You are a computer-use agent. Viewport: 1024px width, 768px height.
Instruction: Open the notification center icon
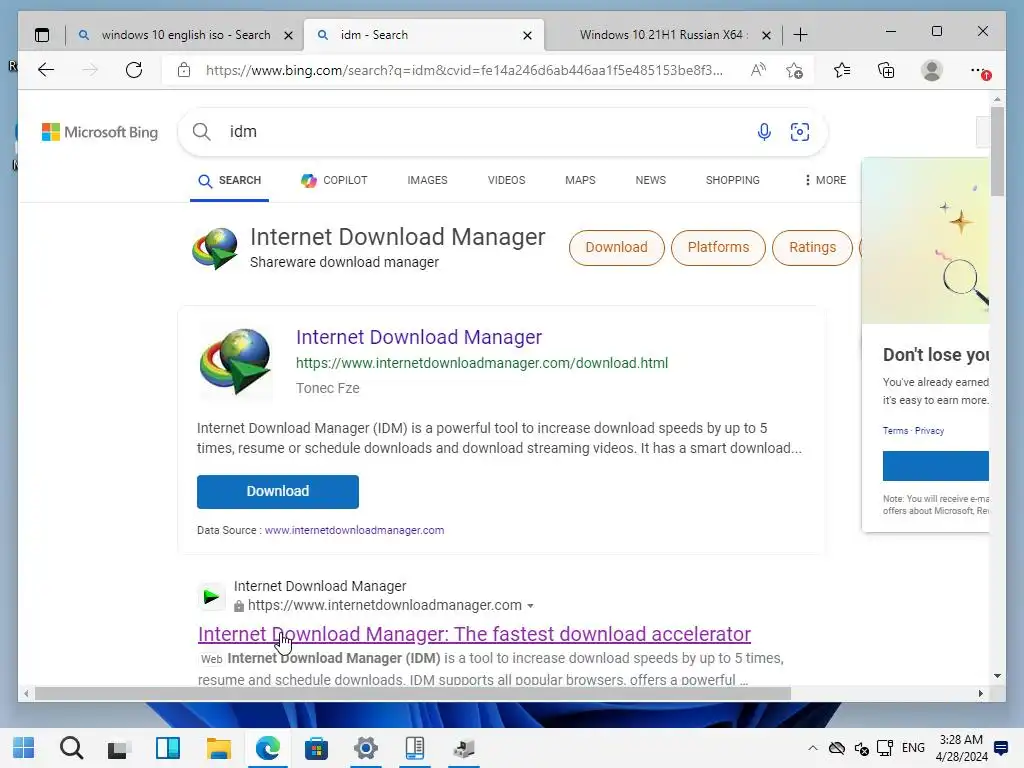coord(1000,748)
